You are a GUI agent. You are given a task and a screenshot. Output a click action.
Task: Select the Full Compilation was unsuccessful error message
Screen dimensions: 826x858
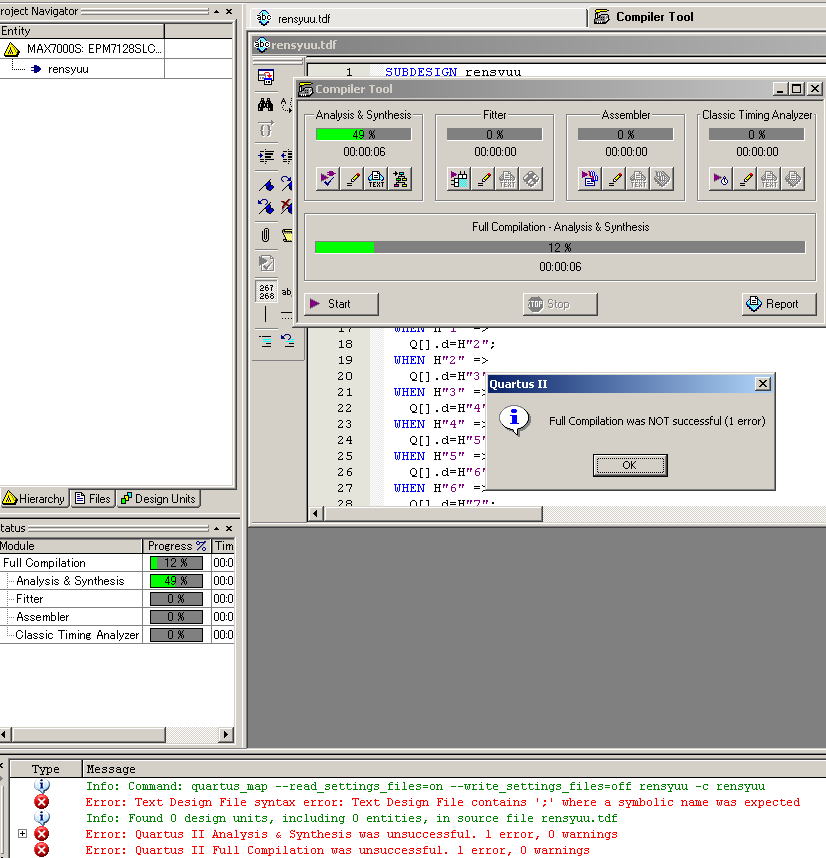coord(338,850)
